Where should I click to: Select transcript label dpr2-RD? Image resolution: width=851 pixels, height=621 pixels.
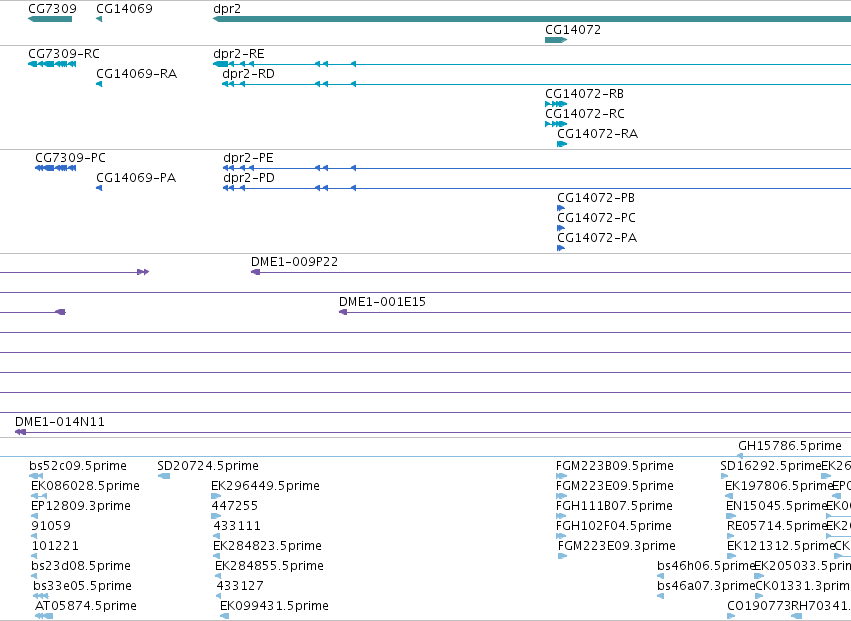pos(249,74)
